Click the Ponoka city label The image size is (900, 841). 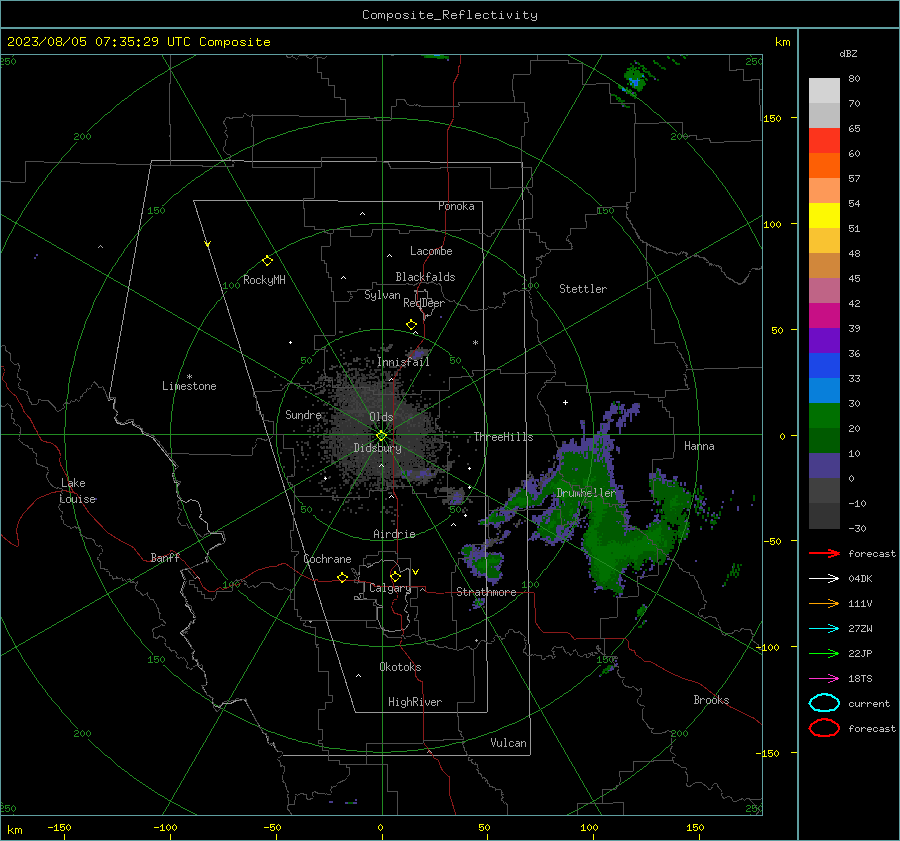pos(456,206)
